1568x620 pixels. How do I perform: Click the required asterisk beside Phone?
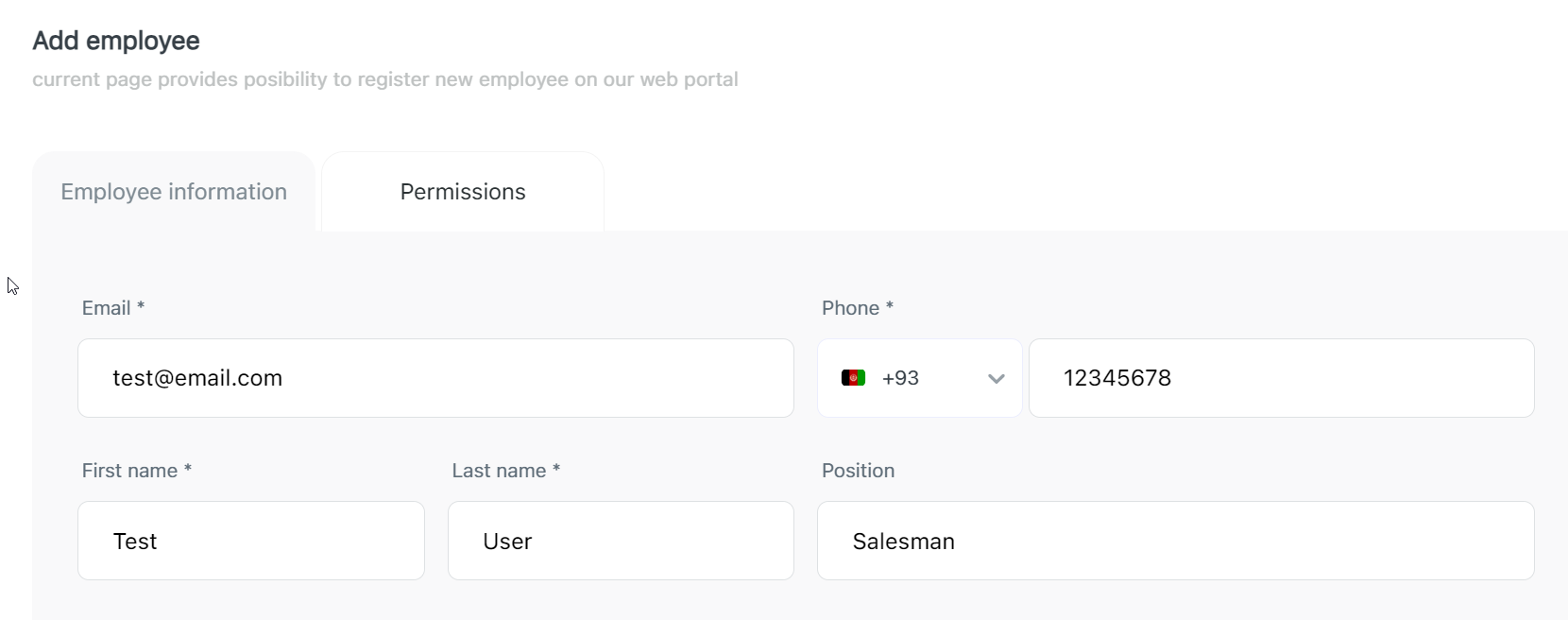[890, 306]
